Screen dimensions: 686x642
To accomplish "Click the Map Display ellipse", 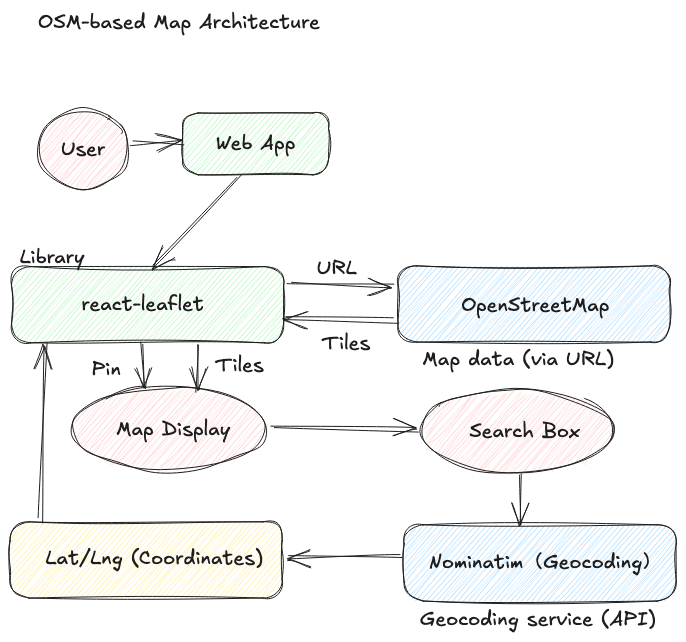I will (x=169, y=429).
